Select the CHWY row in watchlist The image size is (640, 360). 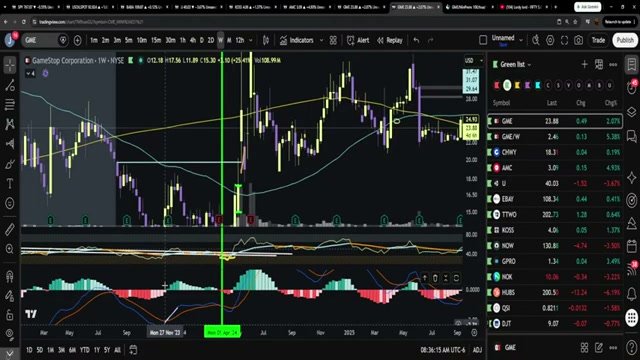555,152
